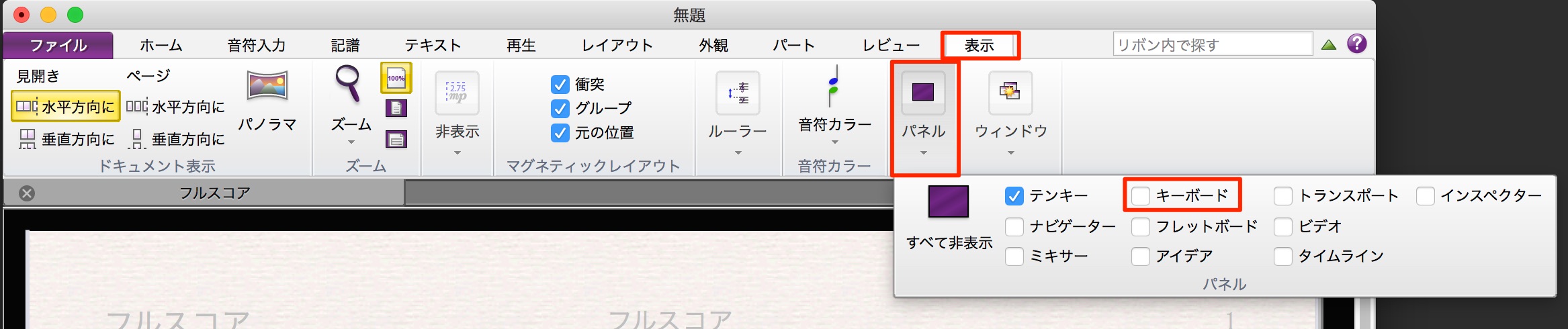Image resolution: width=1568 pixels, height=329 pixels.
Task: Toggle Original position (元の位置) checkbox
Action: (x=560, y=132)
